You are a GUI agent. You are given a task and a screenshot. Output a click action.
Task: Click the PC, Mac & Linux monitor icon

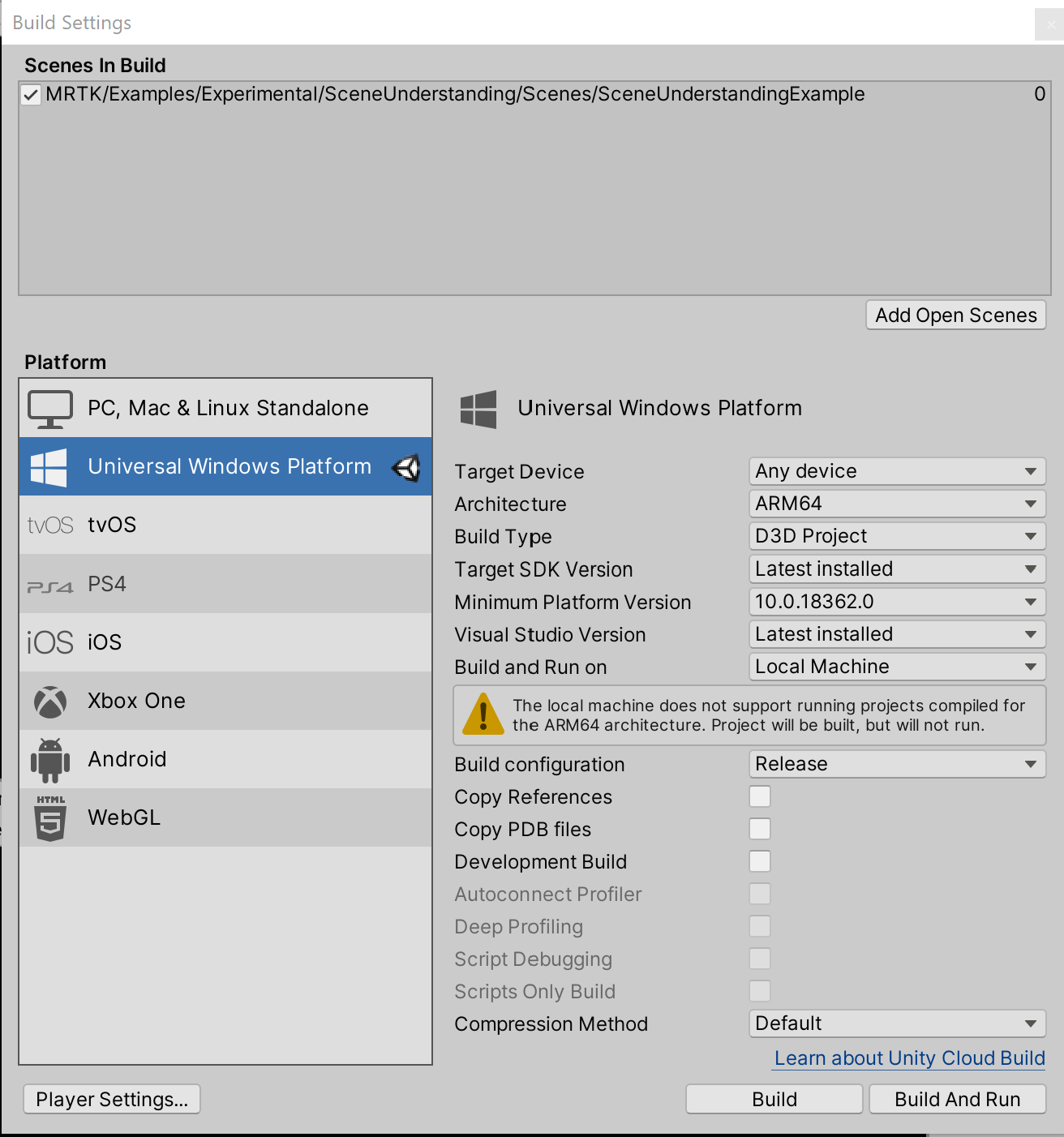pos(50,409)
